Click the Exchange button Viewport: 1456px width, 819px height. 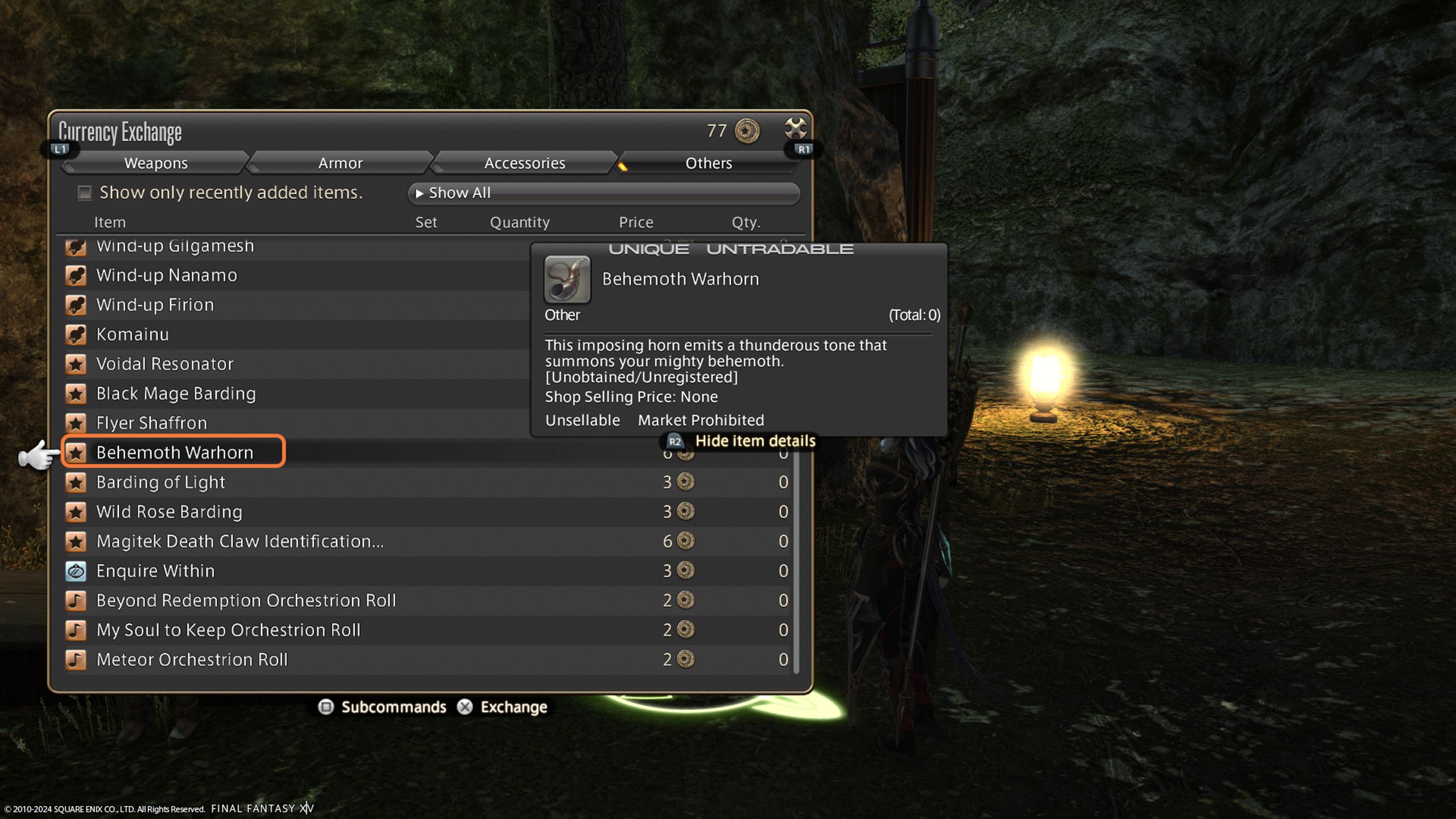512,706
